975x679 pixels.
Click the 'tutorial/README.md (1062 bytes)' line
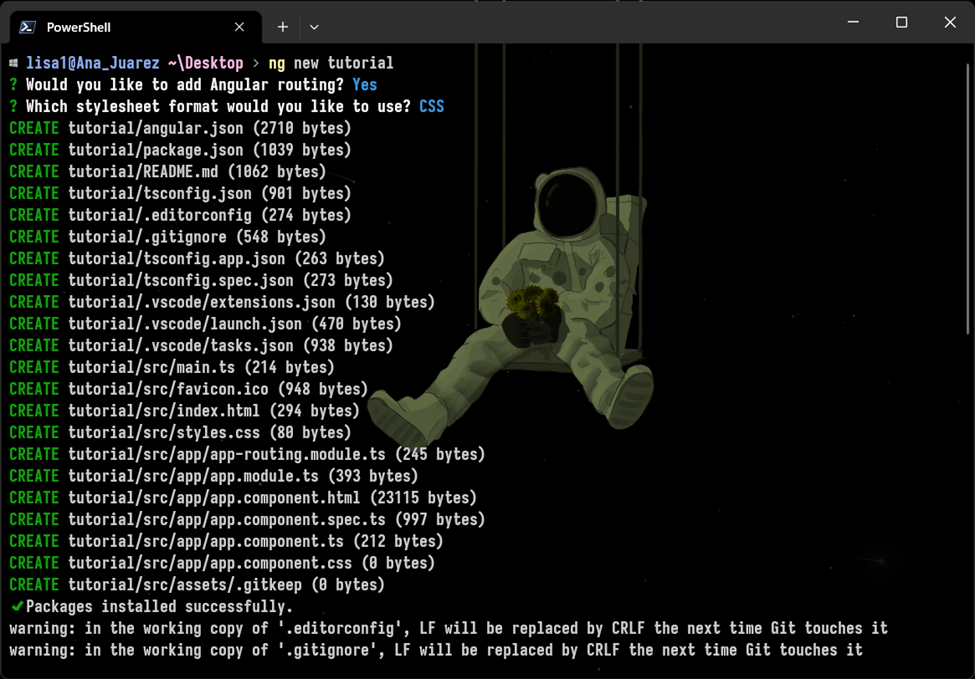[168, 172]
